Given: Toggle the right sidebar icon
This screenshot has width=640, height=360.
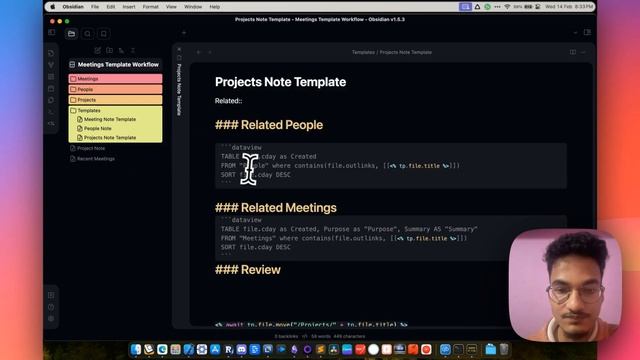Looking at the screenshot, I should (587, 33).
